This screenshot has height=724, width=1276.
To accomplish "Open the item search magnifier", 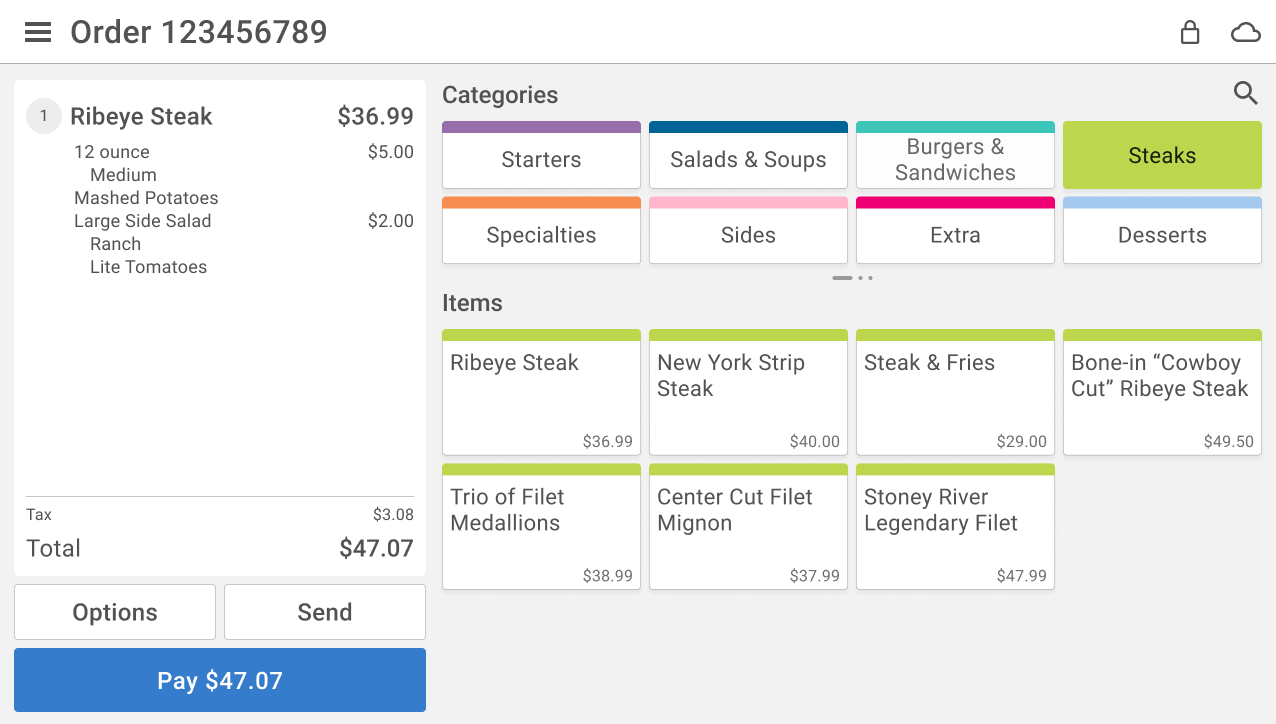I will (x=1245, y=94).
